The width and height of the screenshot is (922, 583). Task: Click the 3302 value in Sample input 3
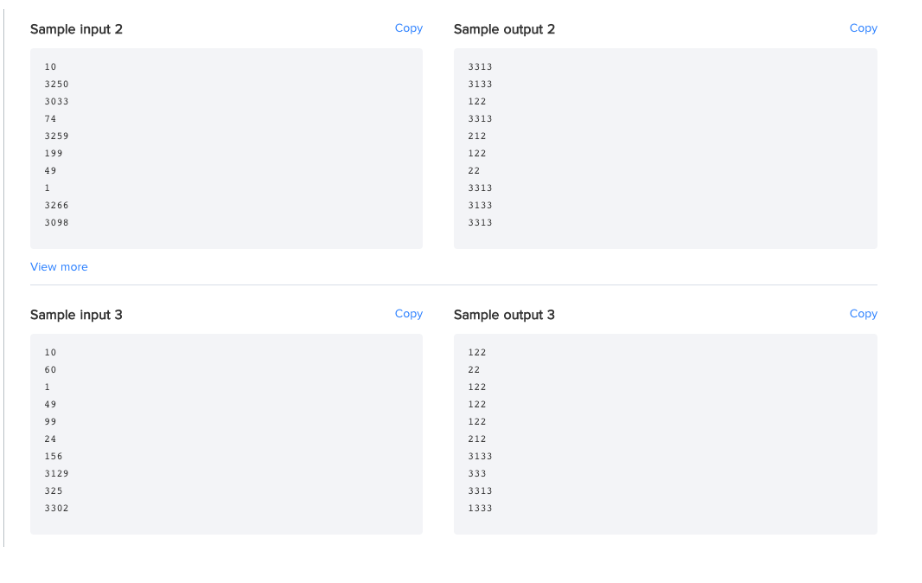click(x=56, y=508)
